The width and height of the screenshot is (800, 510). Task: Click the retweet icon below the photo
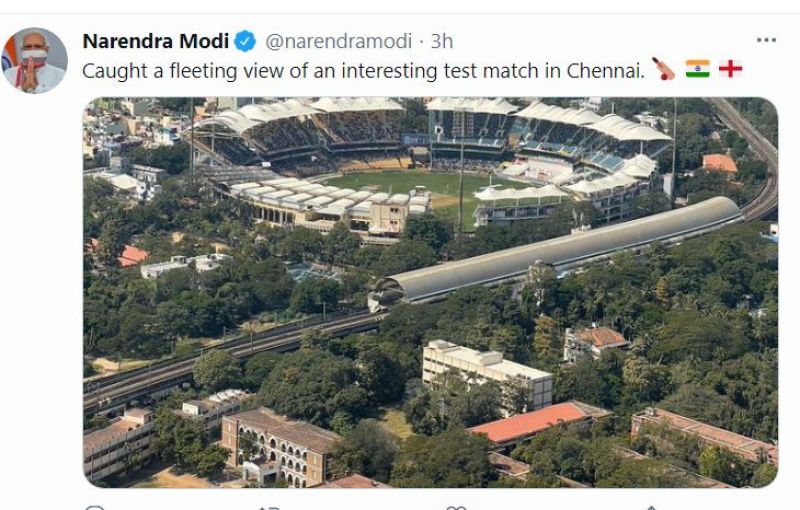270,507
